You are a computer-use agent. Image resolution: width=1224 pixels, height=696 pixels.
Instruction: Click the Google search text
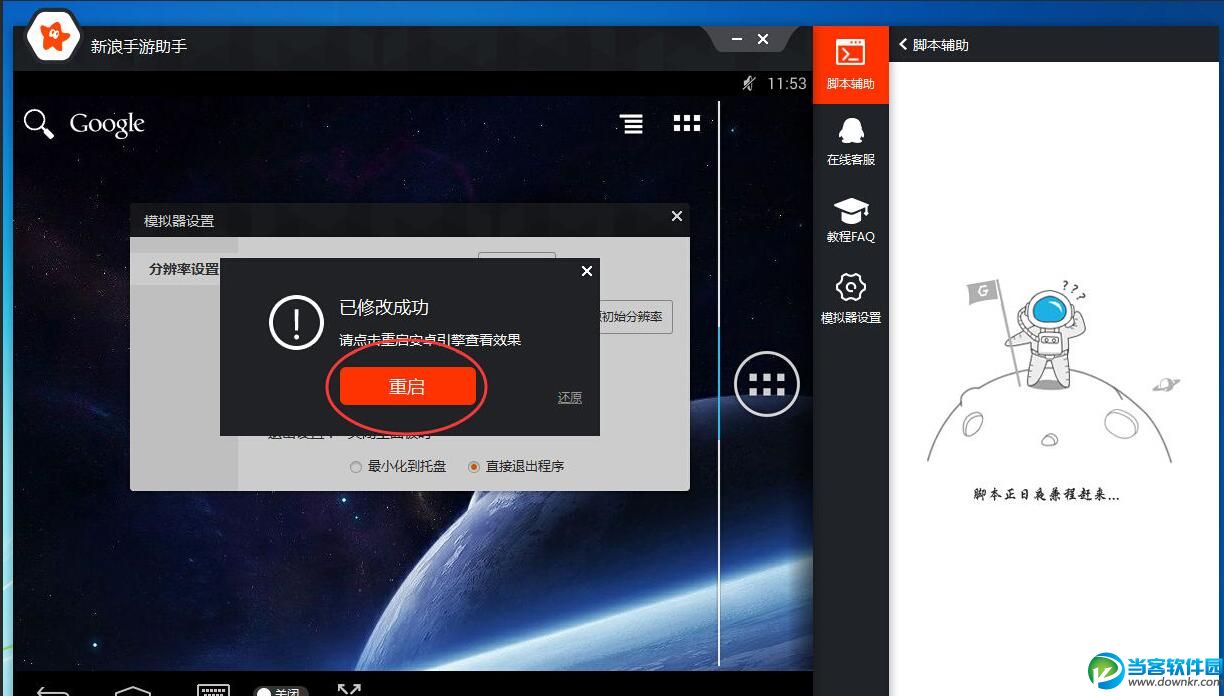tap(107, 125)
